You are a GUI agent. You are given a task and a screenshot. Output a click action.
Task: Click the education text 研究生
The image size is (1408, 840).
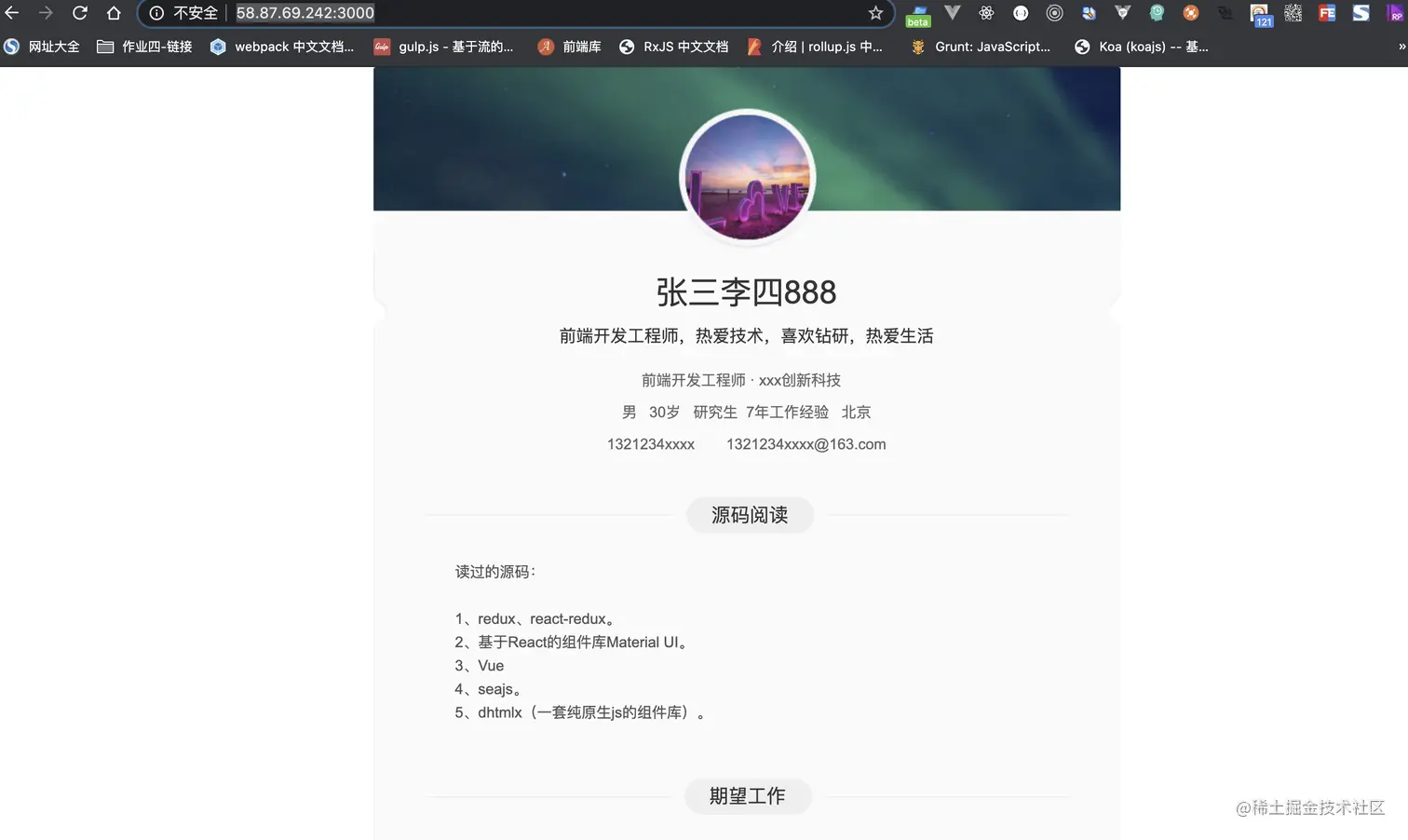[715, 413]
